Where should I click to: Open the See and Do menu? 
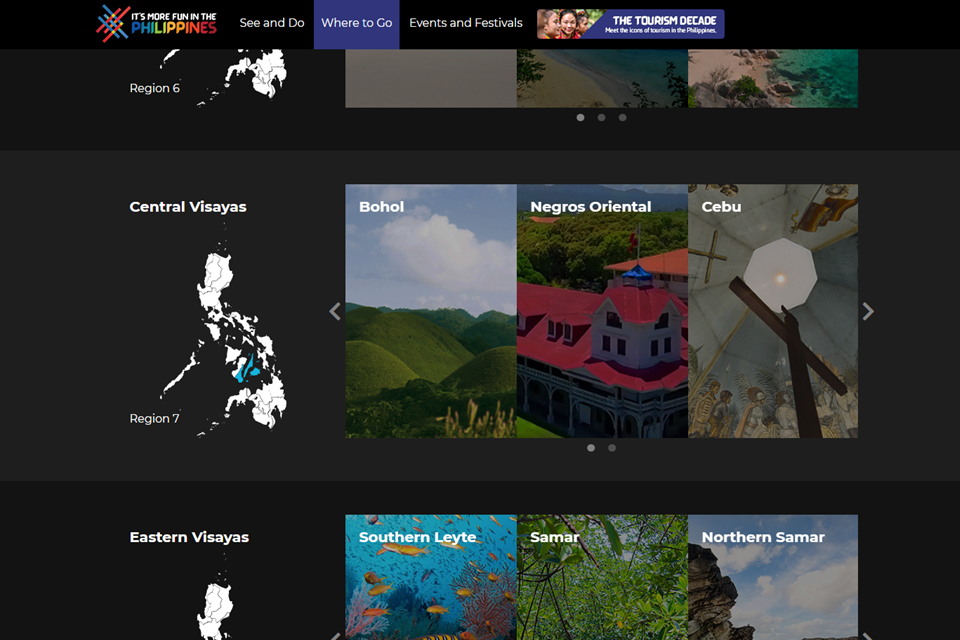272,23
